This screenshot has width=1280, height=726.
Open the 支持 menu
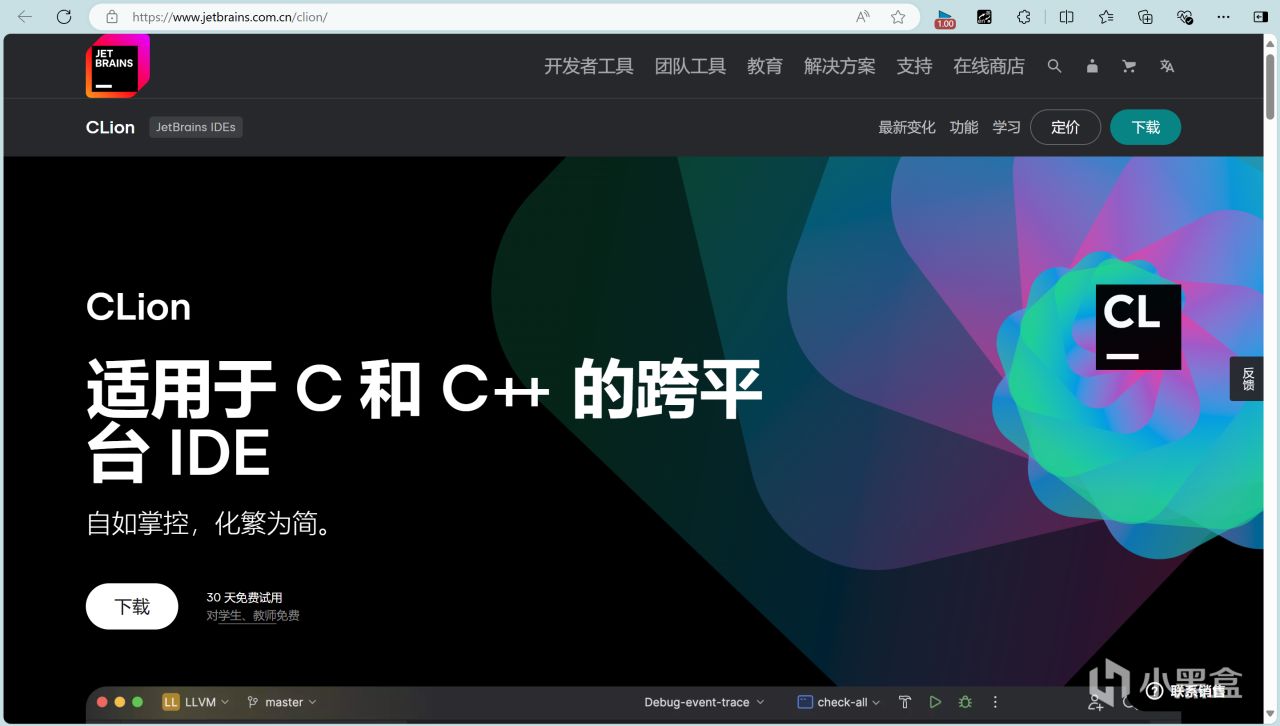914,66
